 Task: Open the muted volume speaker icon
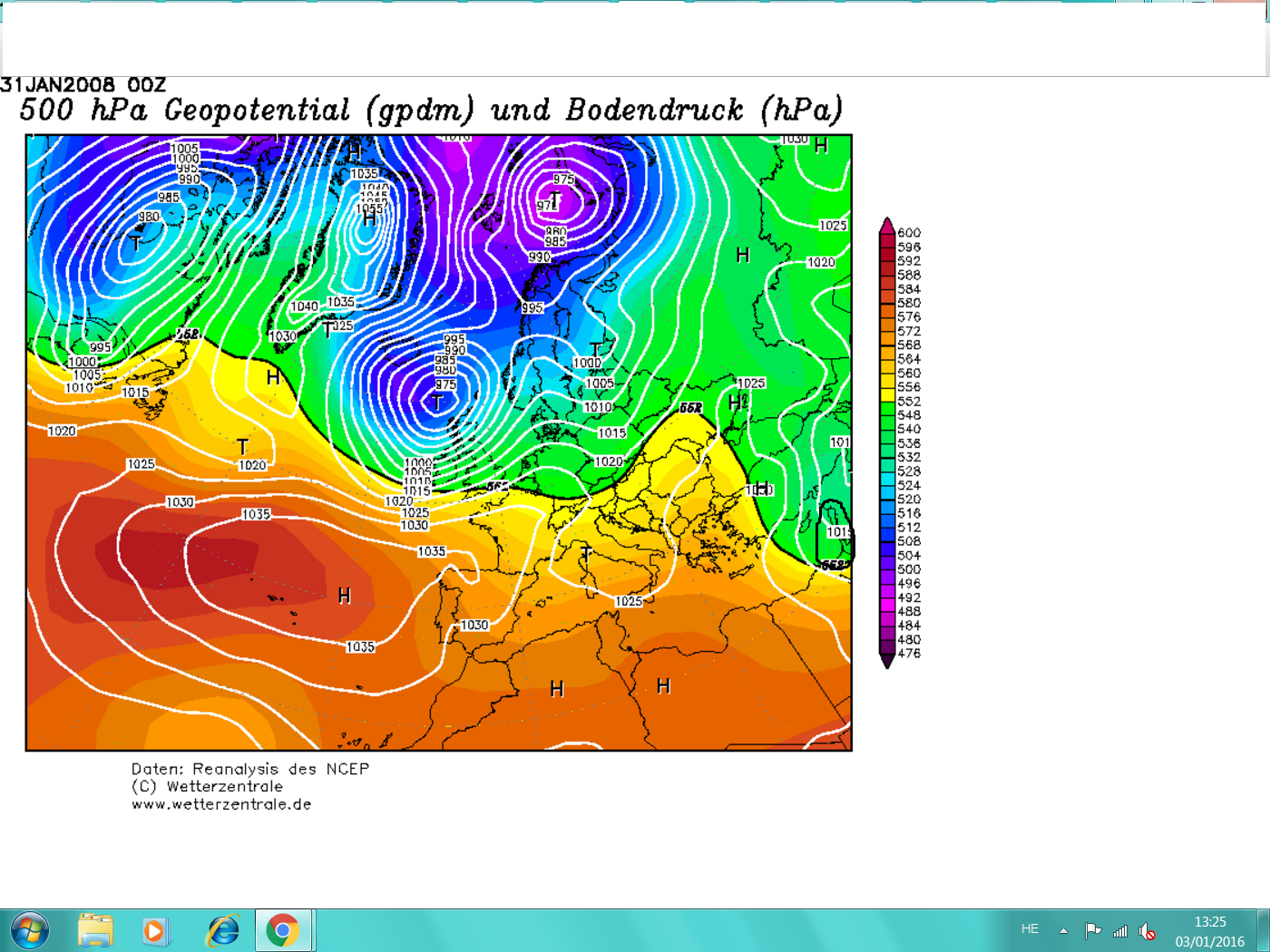click(x=1148, y=930)
